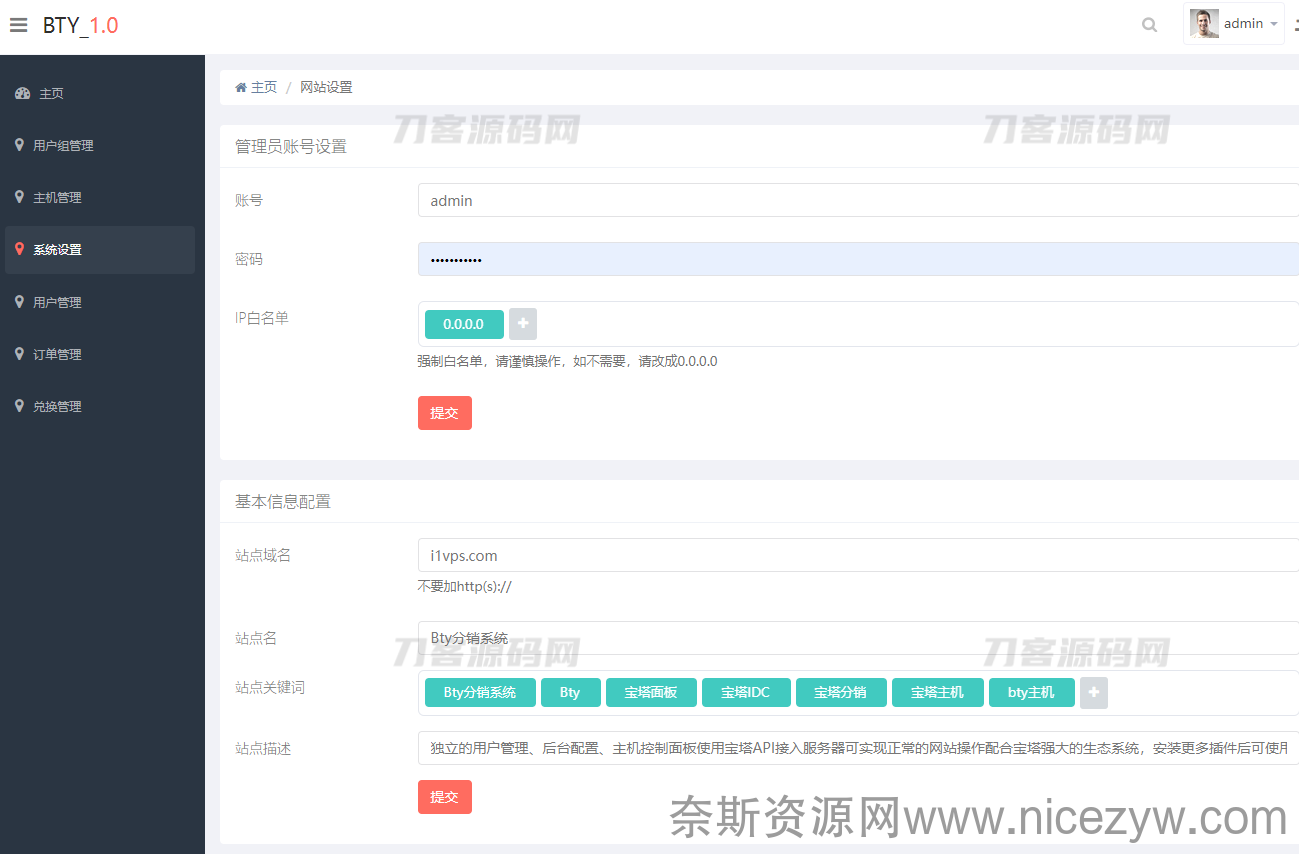Image resolution: width=1299 pixels, height=854 pixels.
Task: Open 用户管理 in the sidebar
Action: point(100,302)
